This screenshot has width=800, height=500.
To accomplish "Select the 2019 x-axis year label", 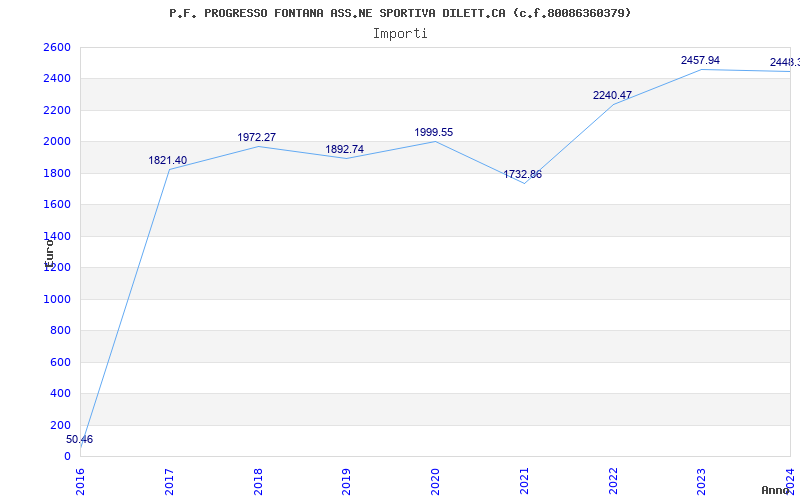I will (346, 482).
